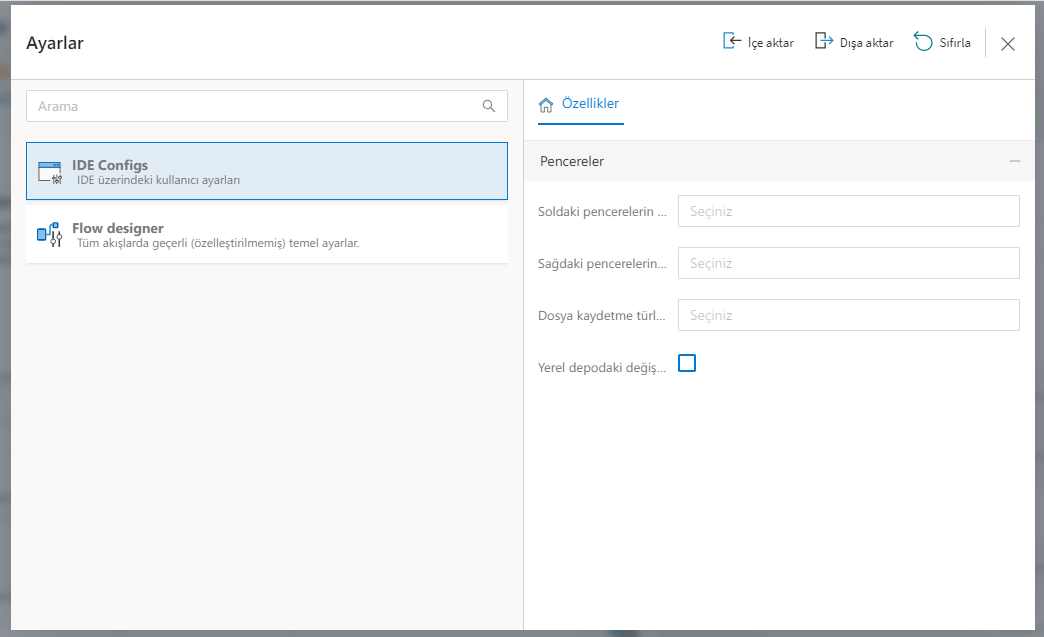
Task: Open the Sağdaki pencerelerin dropdown
Action: coord(848,264)
